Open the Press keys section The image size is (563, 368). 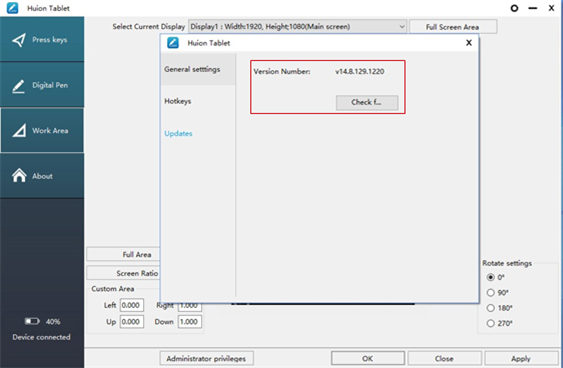tap(42, 39)
